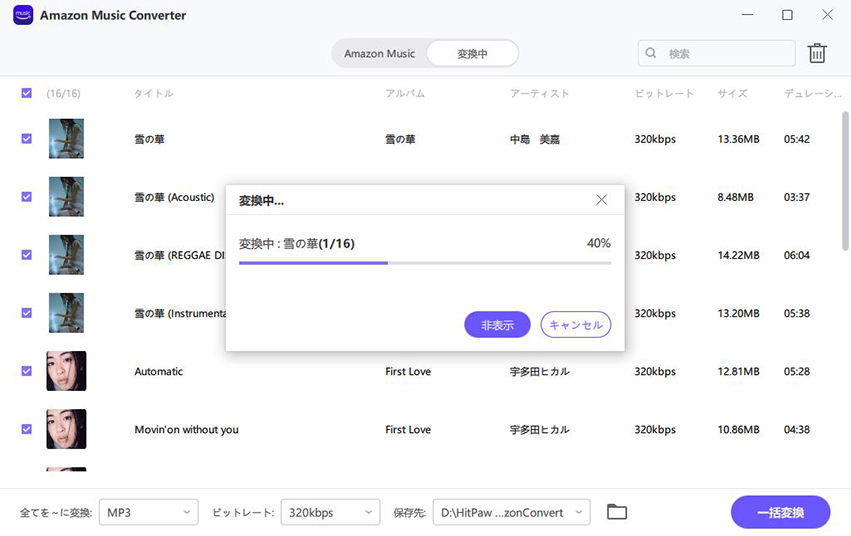The width and height of the screenshot is (851, 536).
Task: Uncheck the Automatic track checkbox
Action: pos(27,371)
